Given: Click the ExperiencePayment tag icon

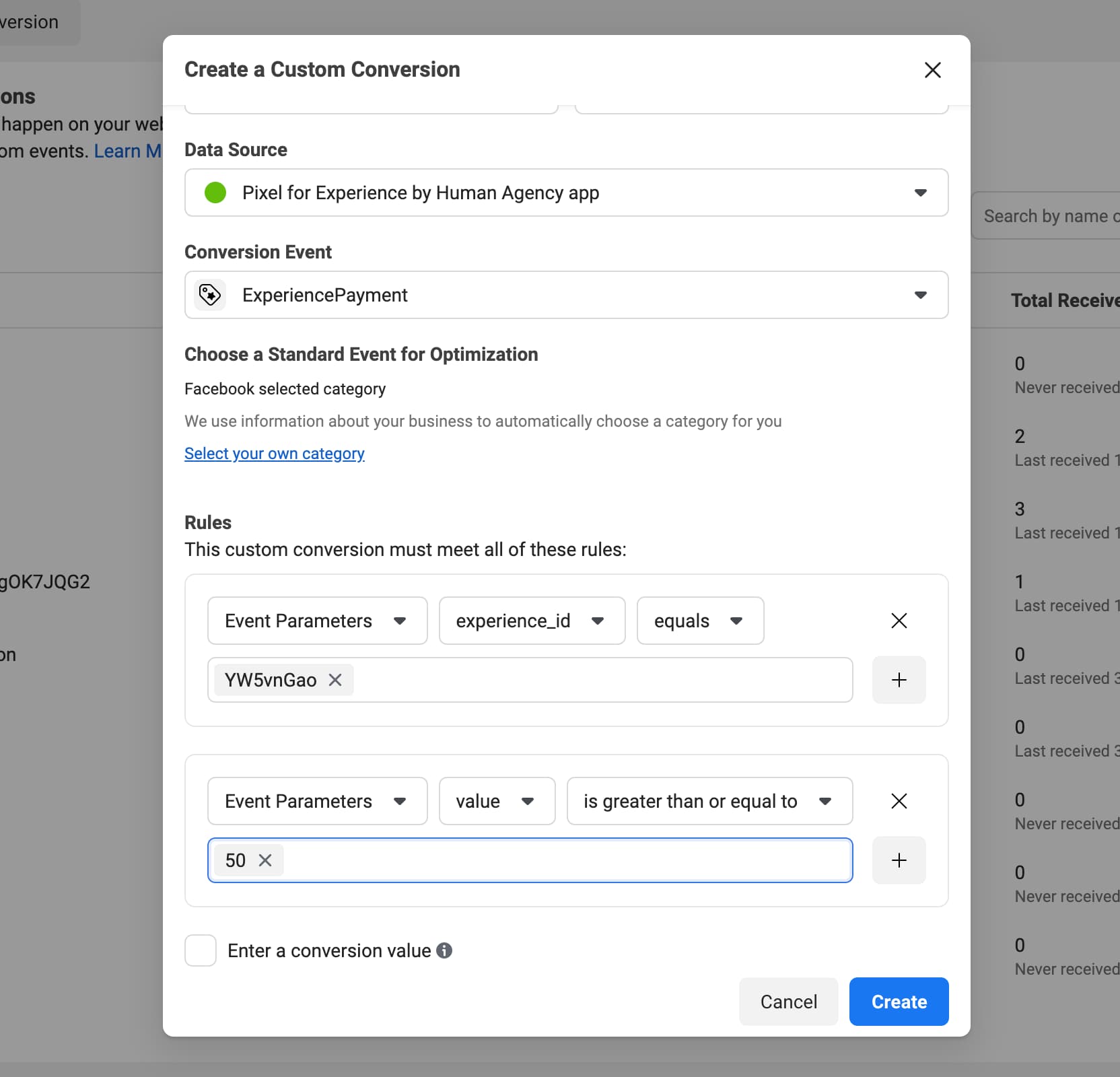Looking at the screenshot, I should pyautogui.click(x=210, y=295).
